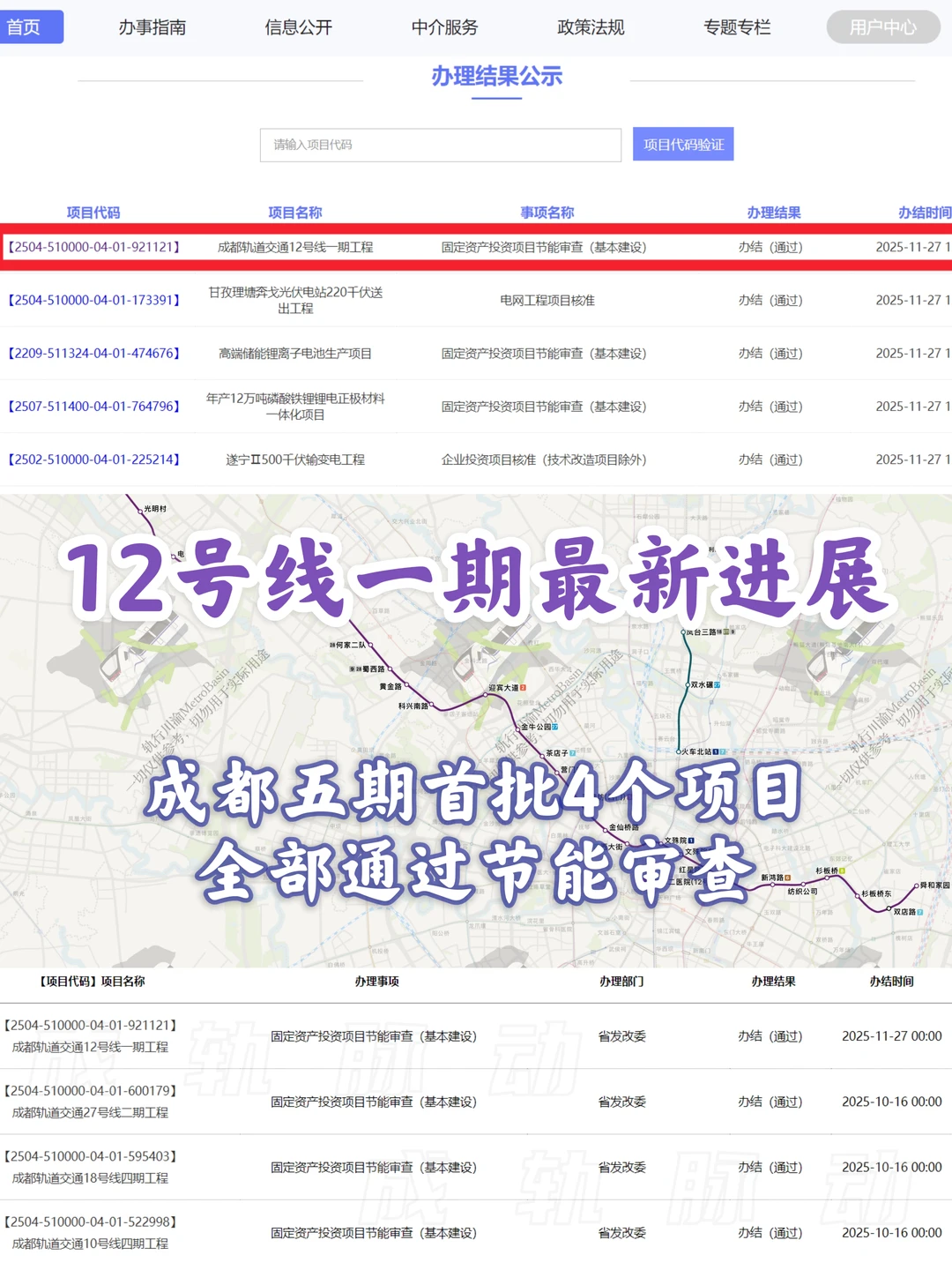Click the Line 2 badge beside 迎宾大道 station
The width and height of the screenshot is (952, 1270).
tap(524, 686)
